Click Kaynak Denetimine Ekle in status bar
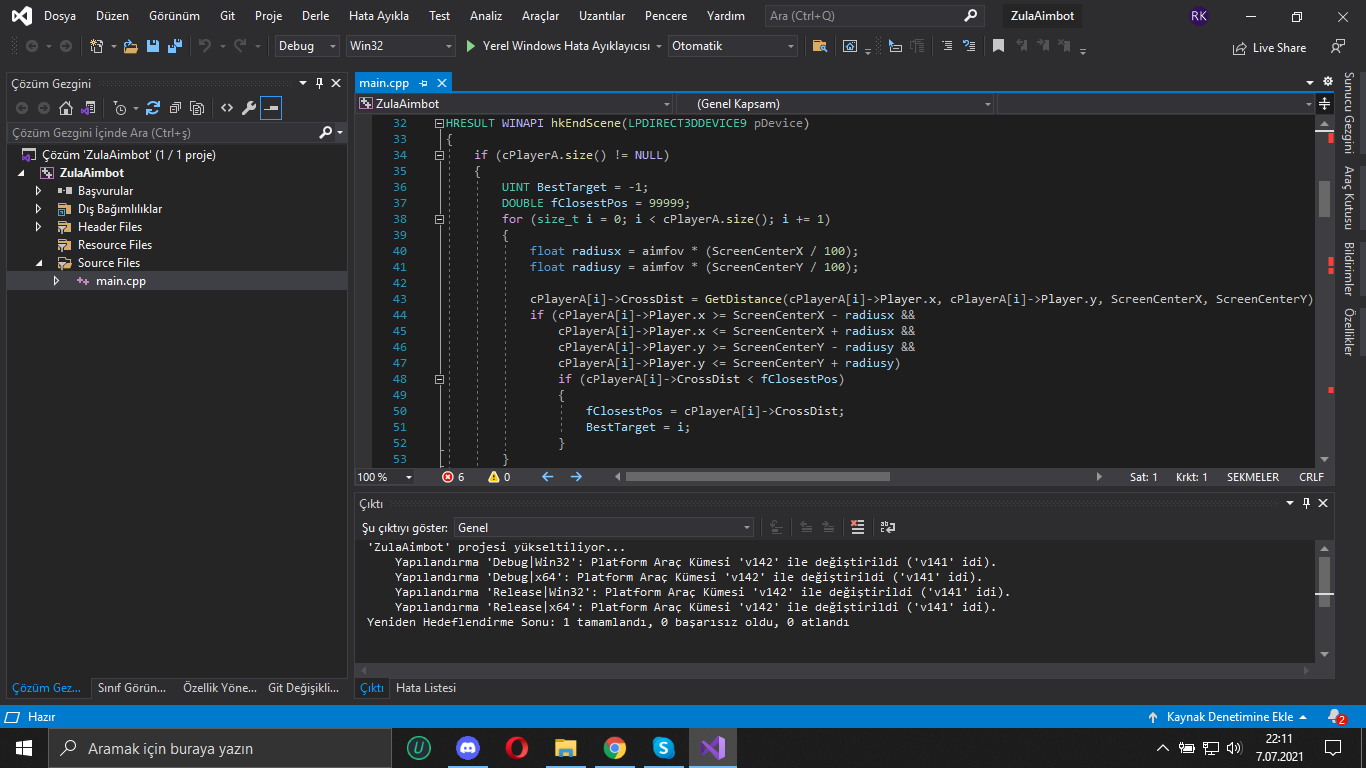This screenshot has width=1366, height=768. coord(1228,717)
